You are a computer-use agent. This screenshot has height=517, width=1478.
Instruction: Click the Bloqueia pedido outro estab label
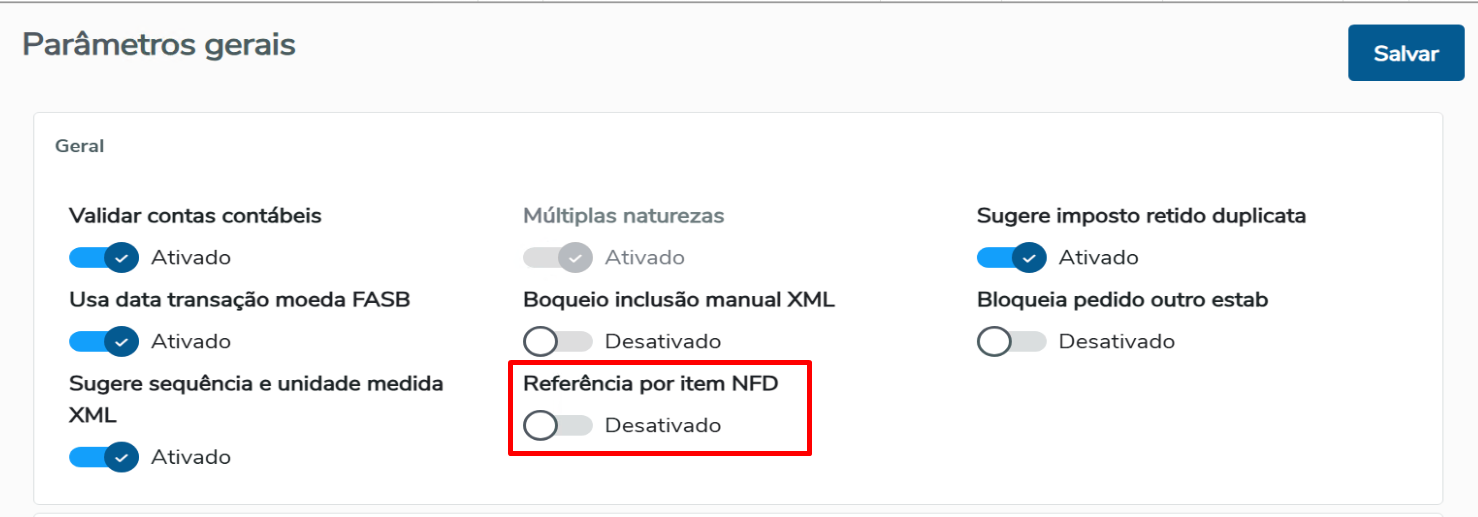[1122, 300]
